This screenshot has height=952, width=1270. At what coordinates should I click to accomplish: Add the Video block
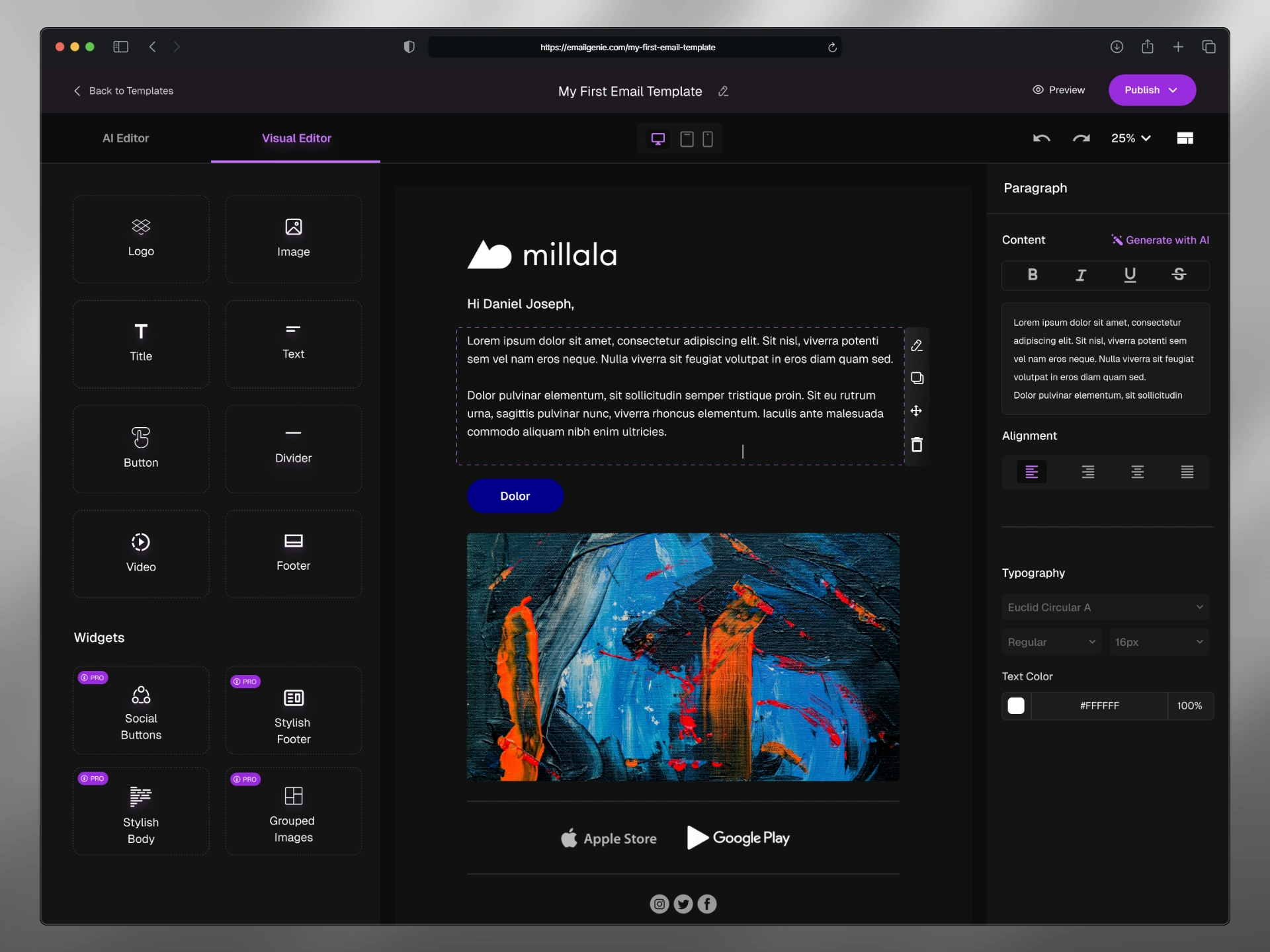coord(141,553)
